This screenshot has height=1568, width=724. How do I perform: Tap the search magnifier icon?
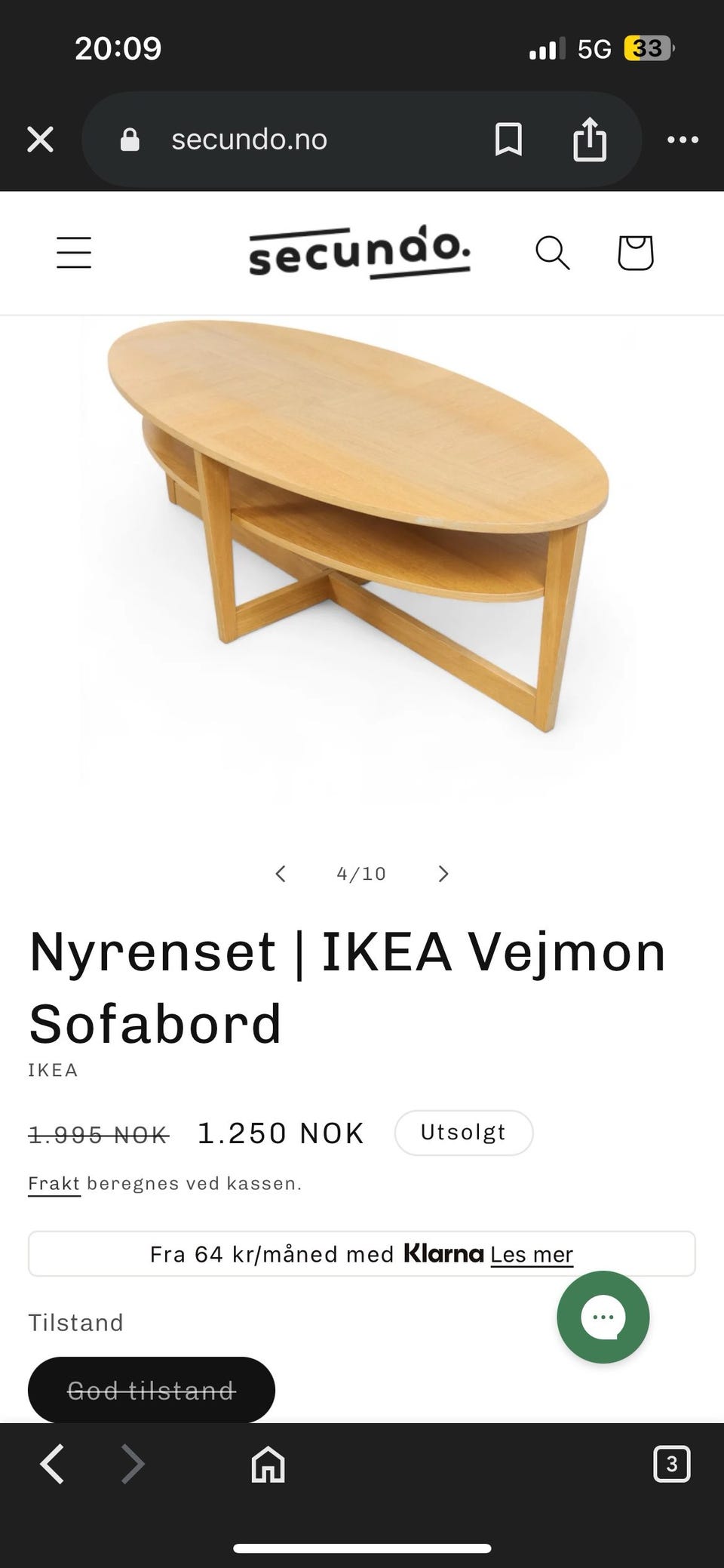(552, 252)
